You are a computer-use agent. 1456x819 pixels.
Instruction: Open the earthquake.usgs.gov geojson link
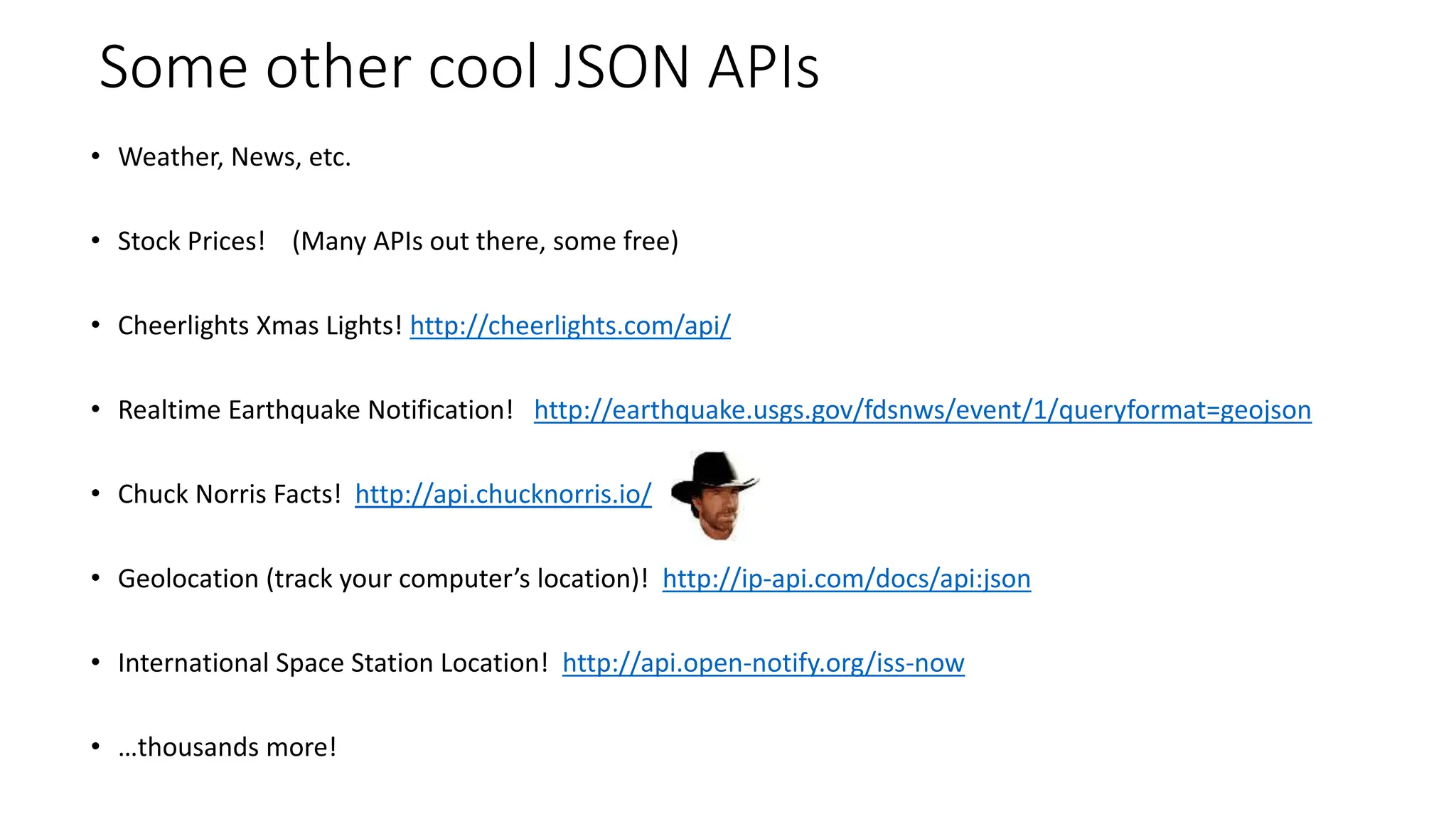point(923,410)
